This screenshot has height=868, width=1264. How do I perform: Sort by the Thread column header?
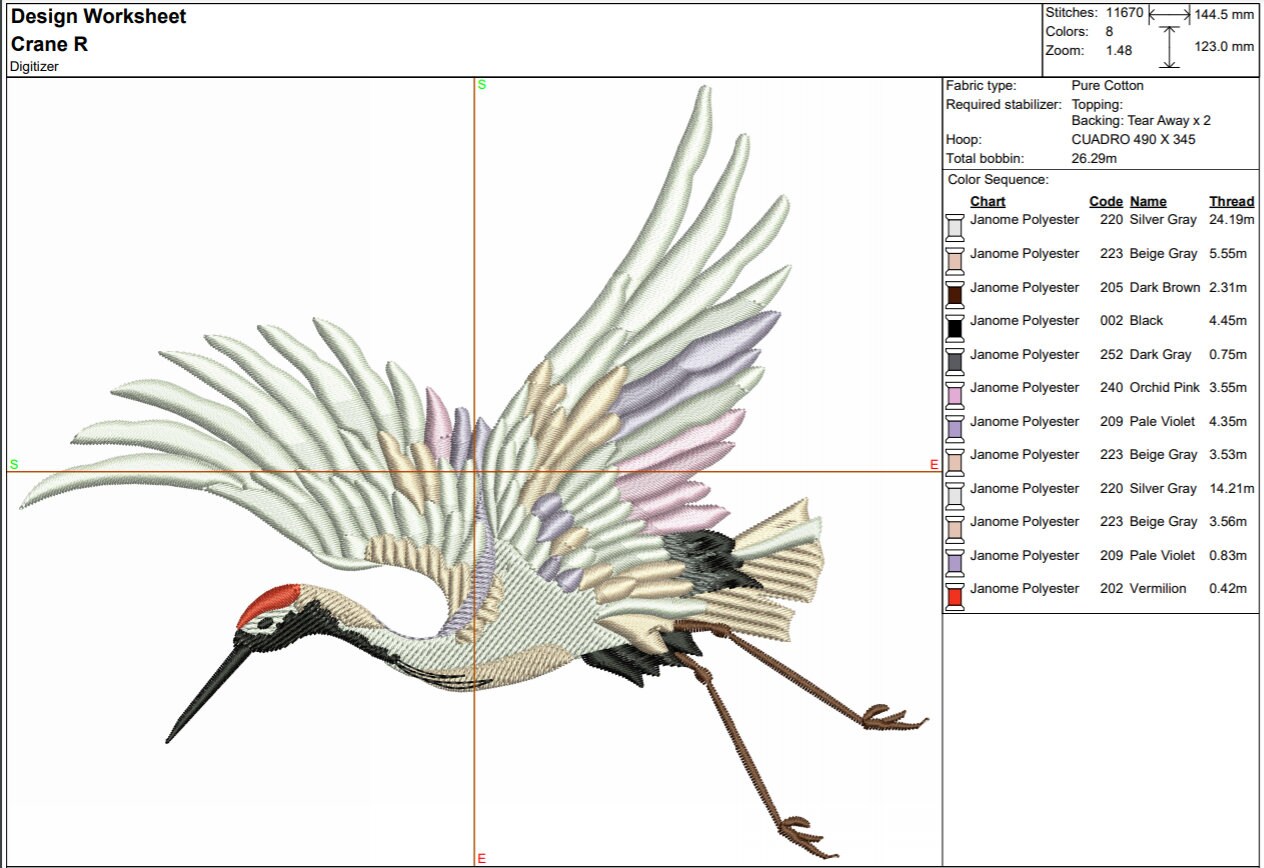(x=1231, y=201)
